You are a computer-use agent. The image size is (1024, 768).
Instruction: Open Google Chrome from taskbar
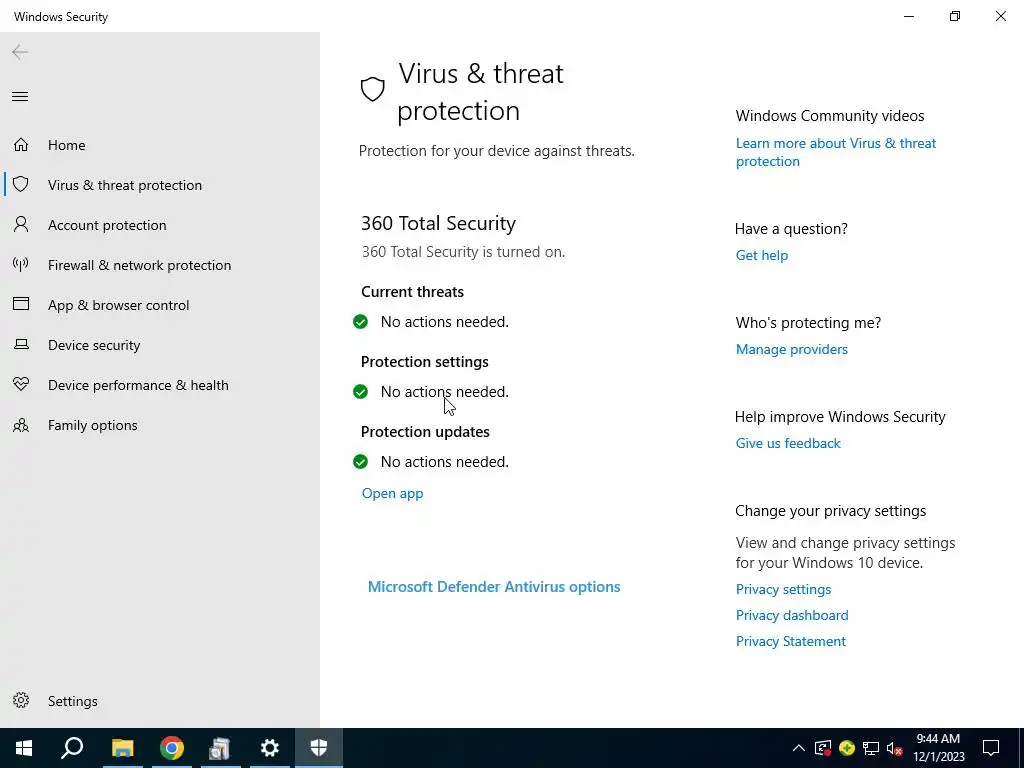(x=172, y=748)
